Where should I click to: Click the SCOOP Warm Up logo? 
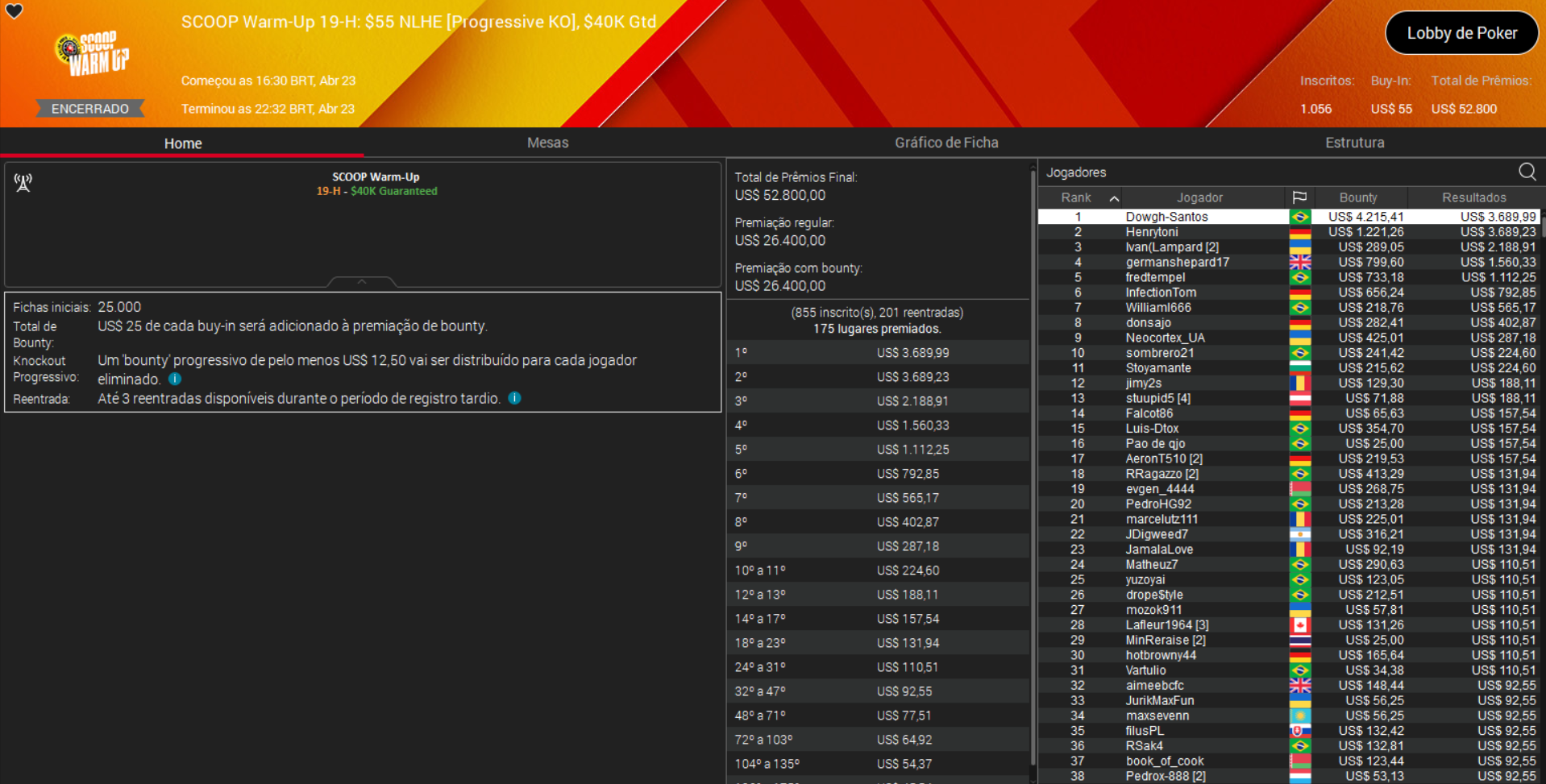coord(91,53)
